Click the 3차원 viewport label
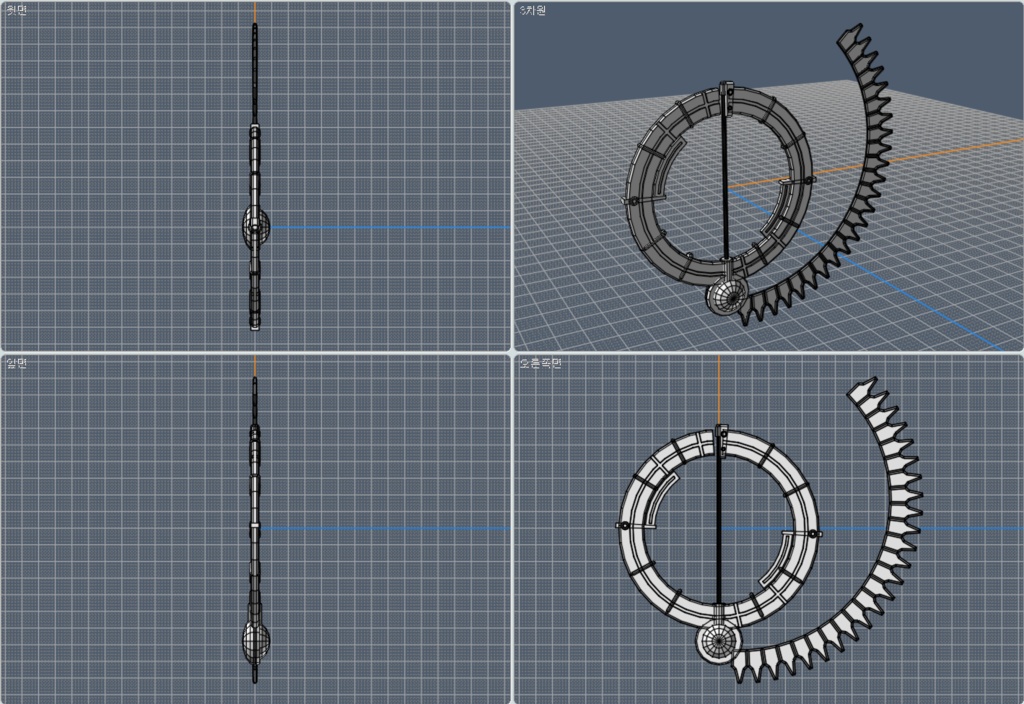 (534, 9)
